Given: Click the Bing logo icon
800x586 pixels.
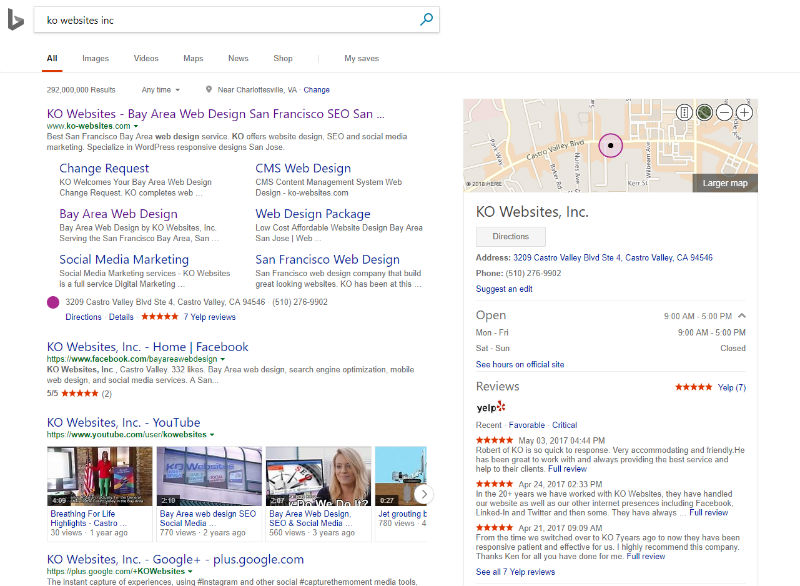Looking at the screenshot, I should pos(15,20).
